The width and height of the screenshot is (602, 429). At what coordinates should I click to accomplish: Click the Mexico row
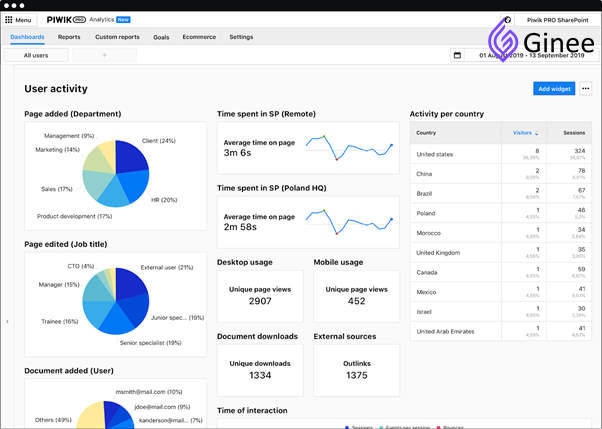pyautogui.click(x=501, y=292)
